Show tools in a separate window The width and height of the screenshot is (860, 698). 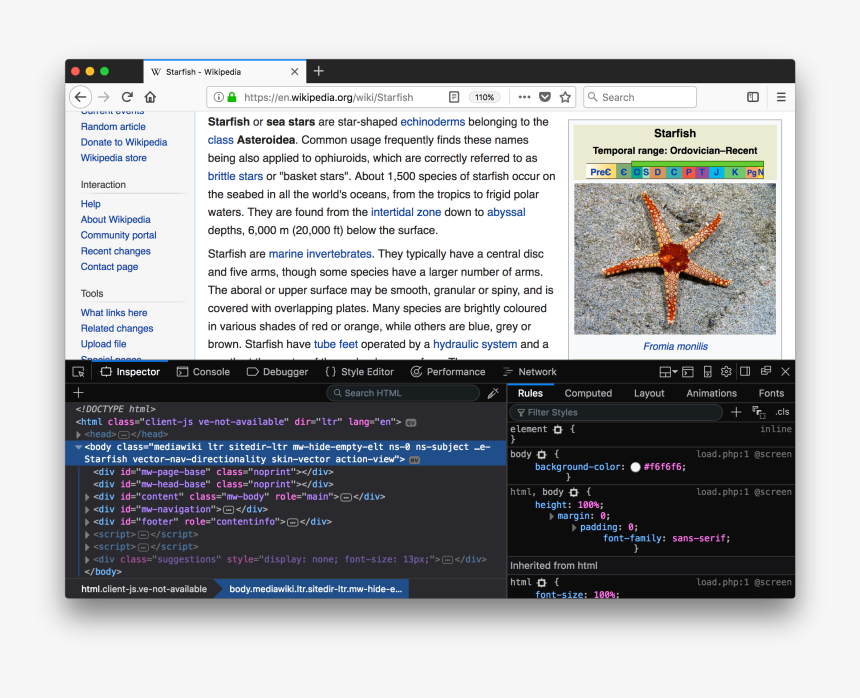[x=766, y=371]
